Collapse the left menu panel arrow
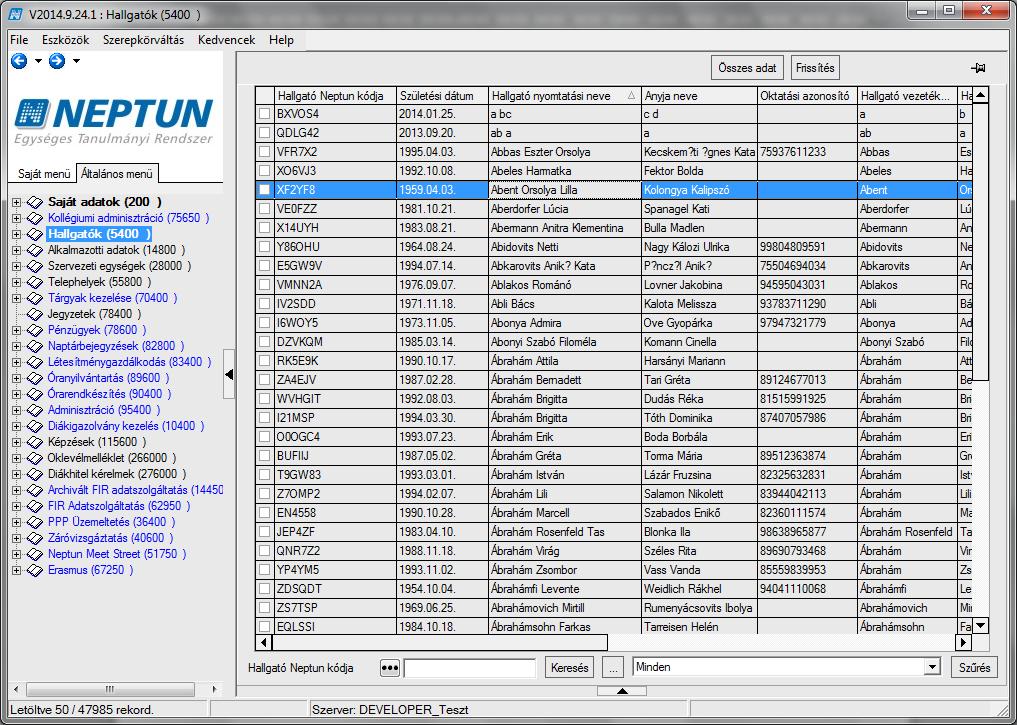Viewport: 1017px width, 725px height. pos(229,374)
